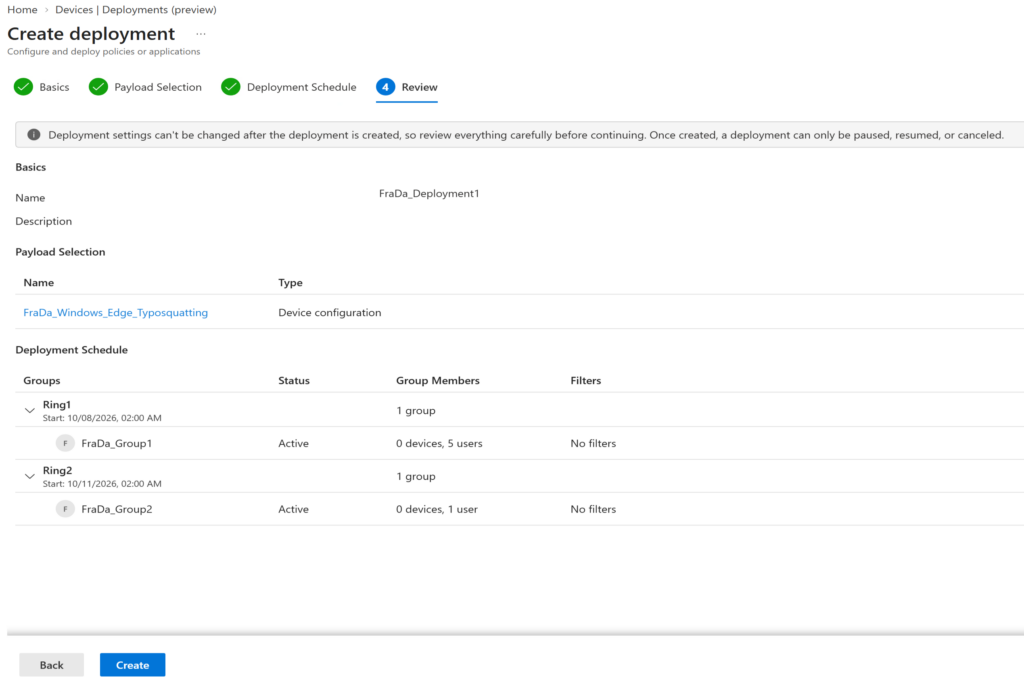
Task: Click the deployment name FraDa_Deployment1
Action: 429,193
